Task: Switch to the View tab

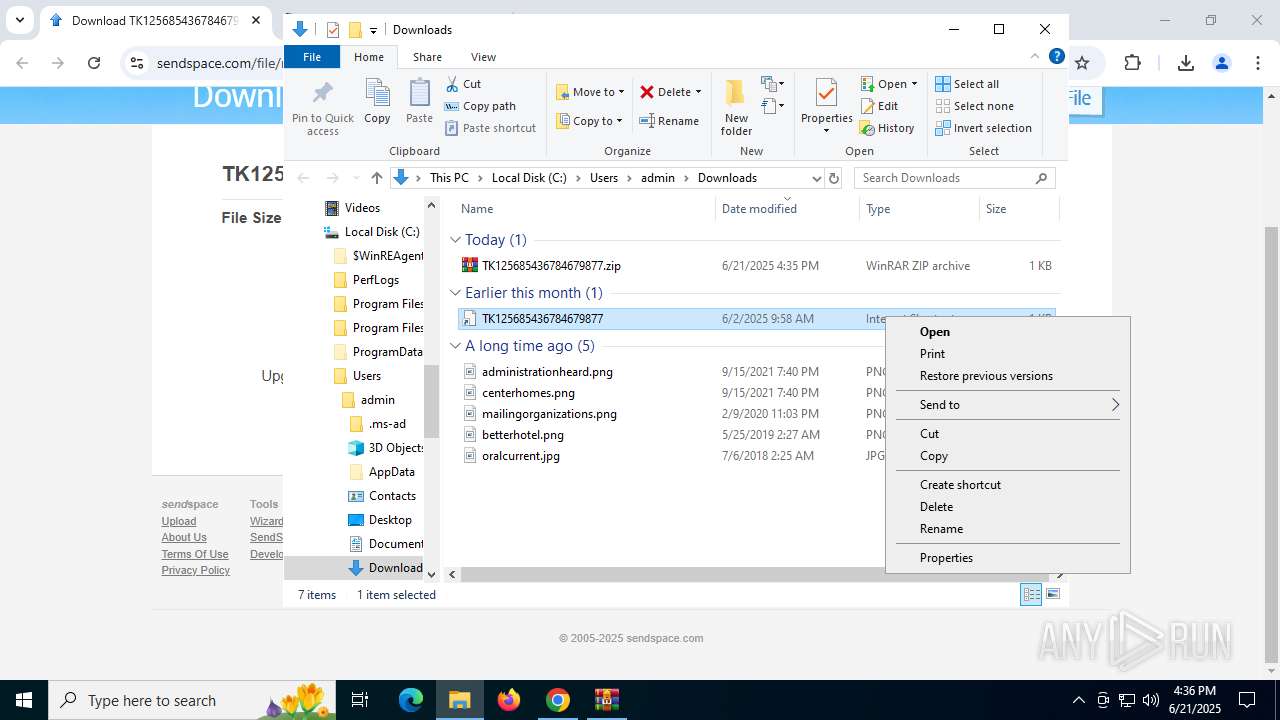Action: (483, 57)
